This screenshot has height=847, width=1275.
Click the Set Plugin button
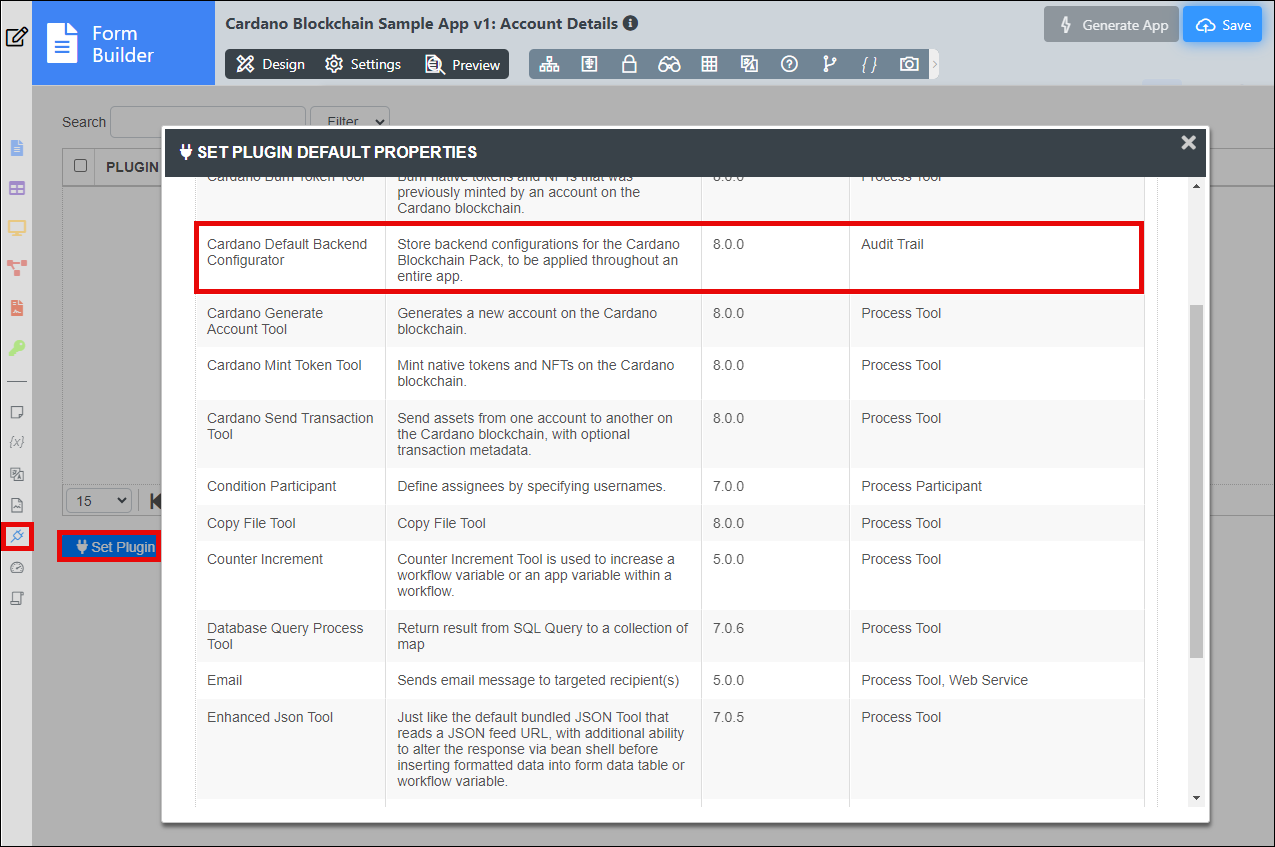[x=110, y=547]
